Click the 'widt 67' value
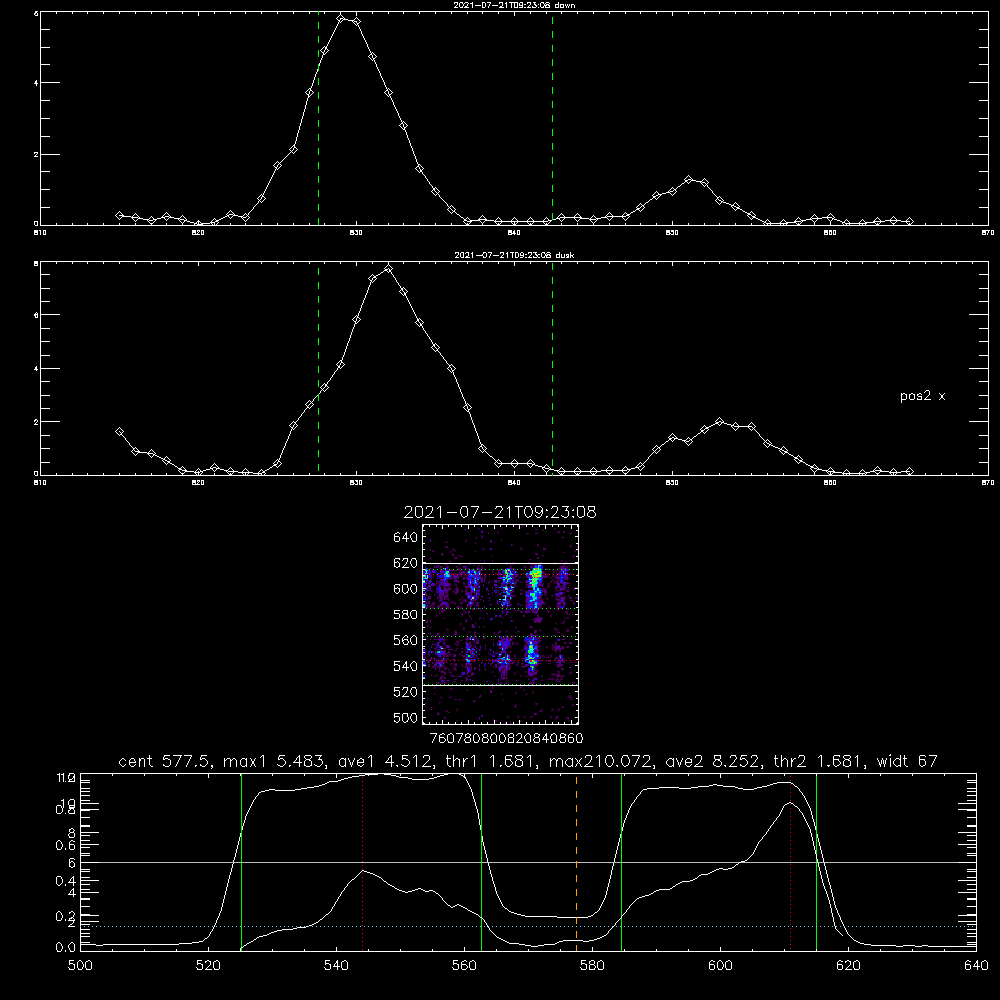Image resolution: width=1000 pixels, height=1000 pixels. [908, 761]
